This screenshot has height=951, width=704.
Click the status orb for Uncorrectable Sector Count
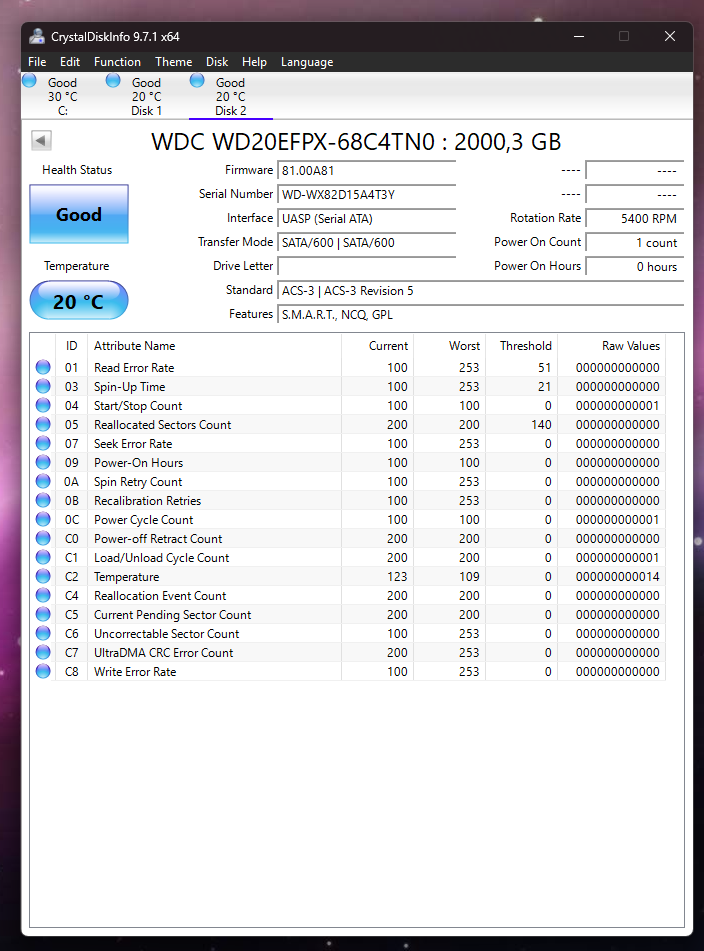tap(43, 633)
